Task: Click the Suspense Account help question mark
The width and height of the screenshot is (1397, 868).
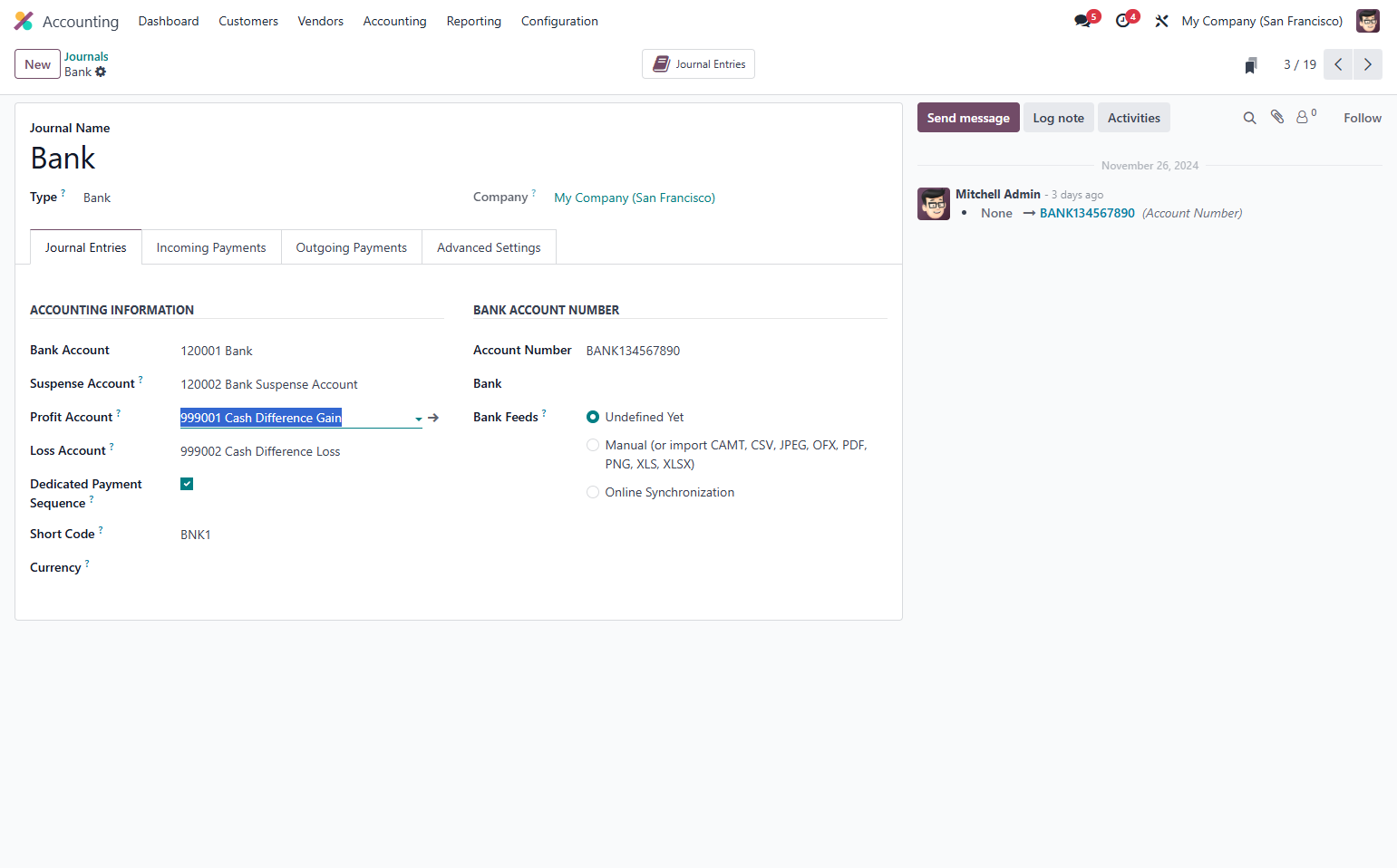Action: coord(141,380)
